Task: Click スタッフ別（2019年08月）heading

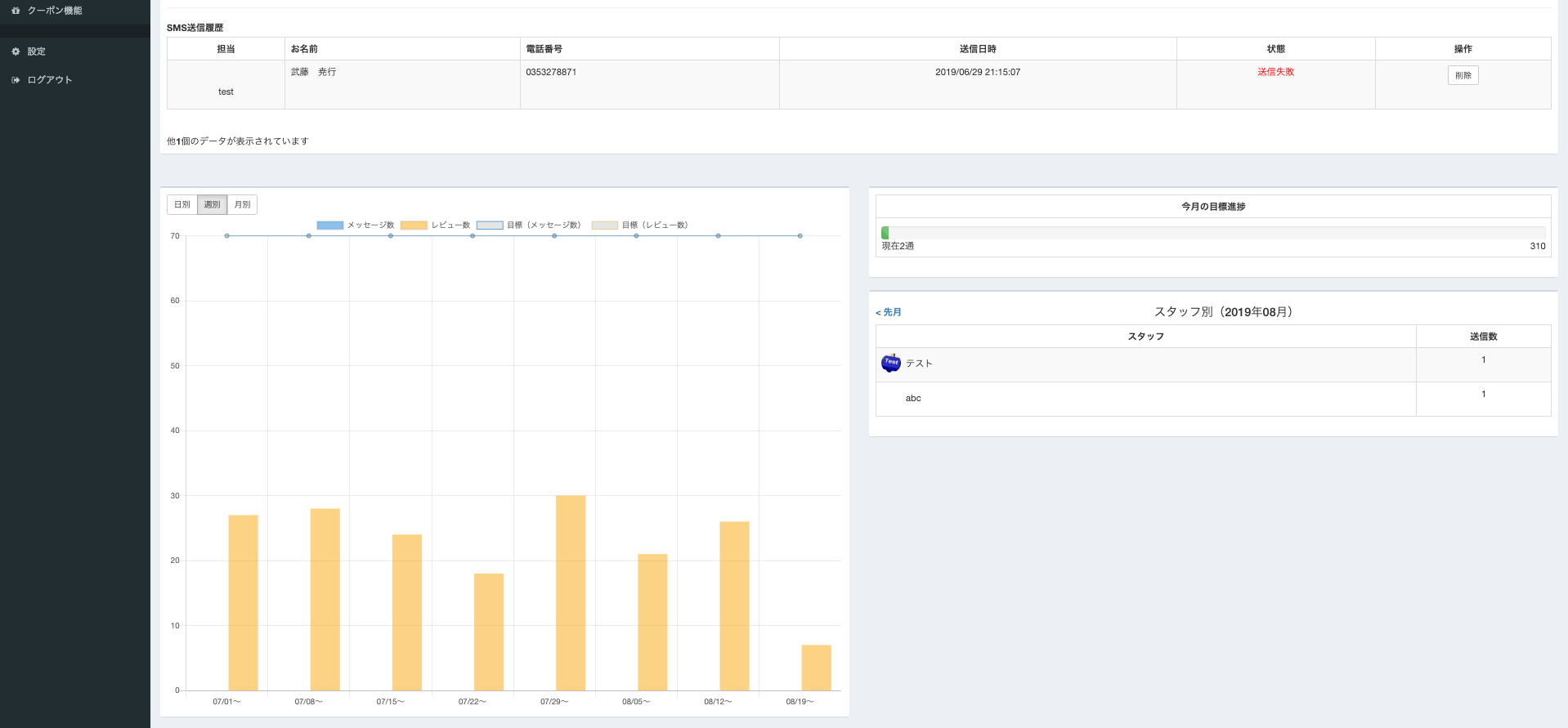Action: tap(1225, 312)
